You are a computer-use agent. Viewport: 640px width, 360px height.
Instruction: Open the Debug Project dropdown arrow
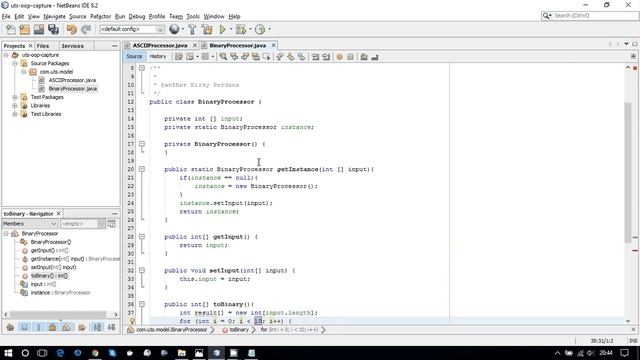pyautogui.click(x=250, y=29)
